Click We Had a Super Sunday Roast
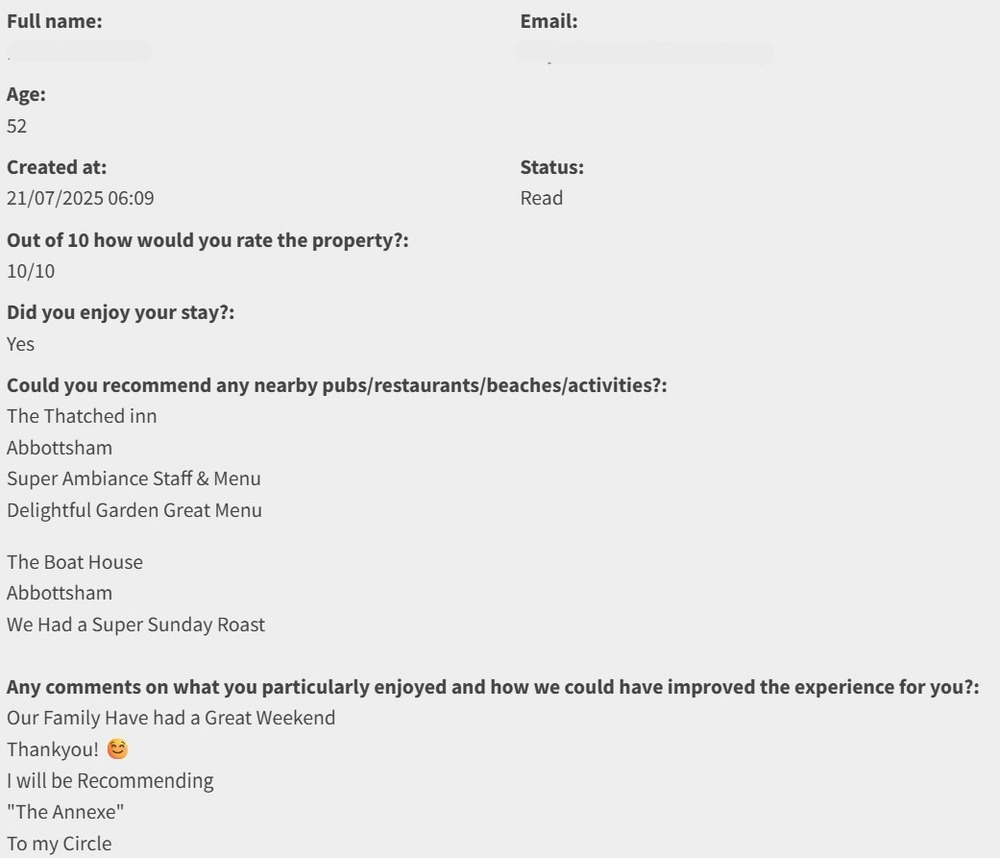This screenshot has height=858, width=1000. [x=136, y=625]
